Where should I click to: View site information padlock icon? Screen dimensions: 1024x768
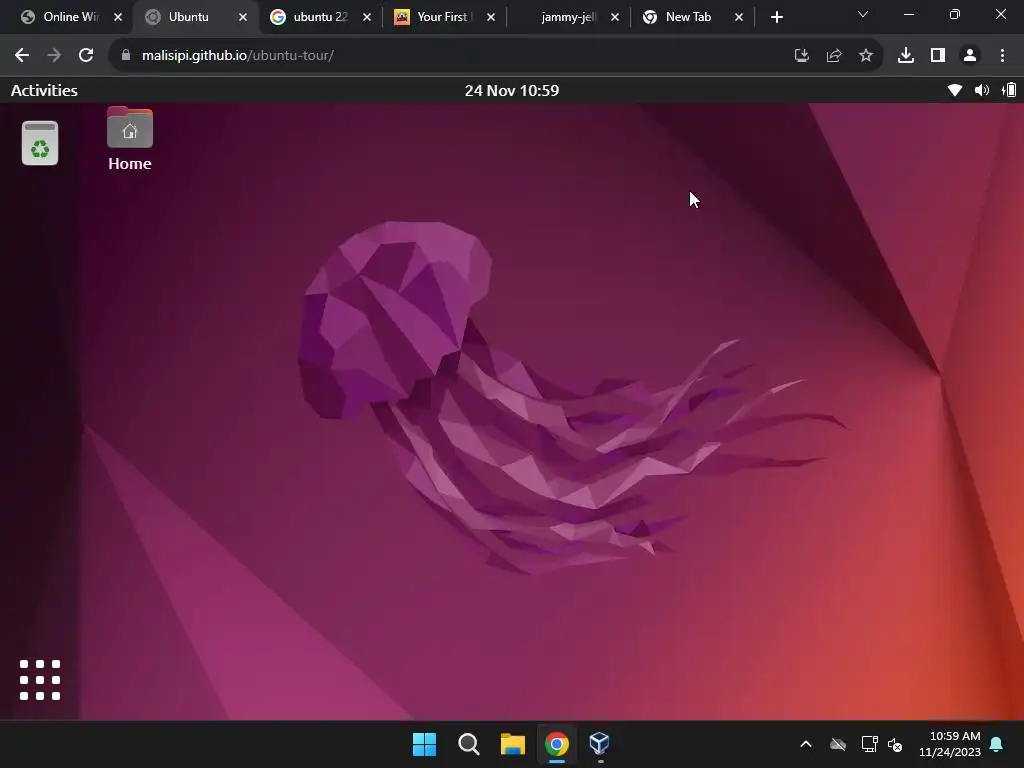click(x=125, y=56)
